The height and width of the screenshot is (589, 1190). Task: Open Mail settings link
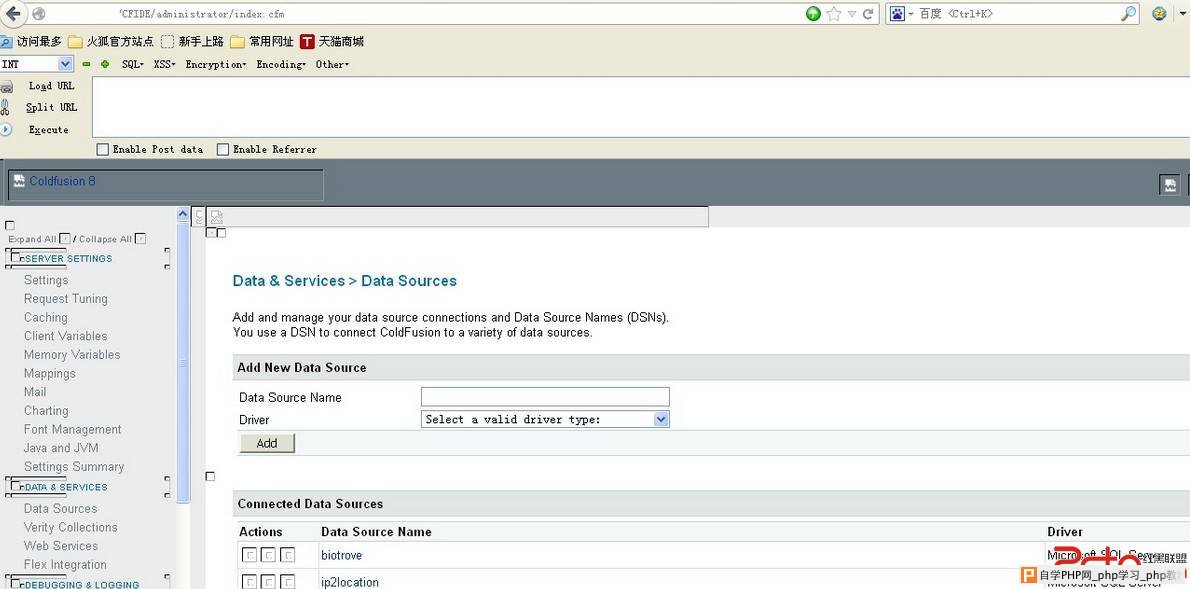click(35, 392)
